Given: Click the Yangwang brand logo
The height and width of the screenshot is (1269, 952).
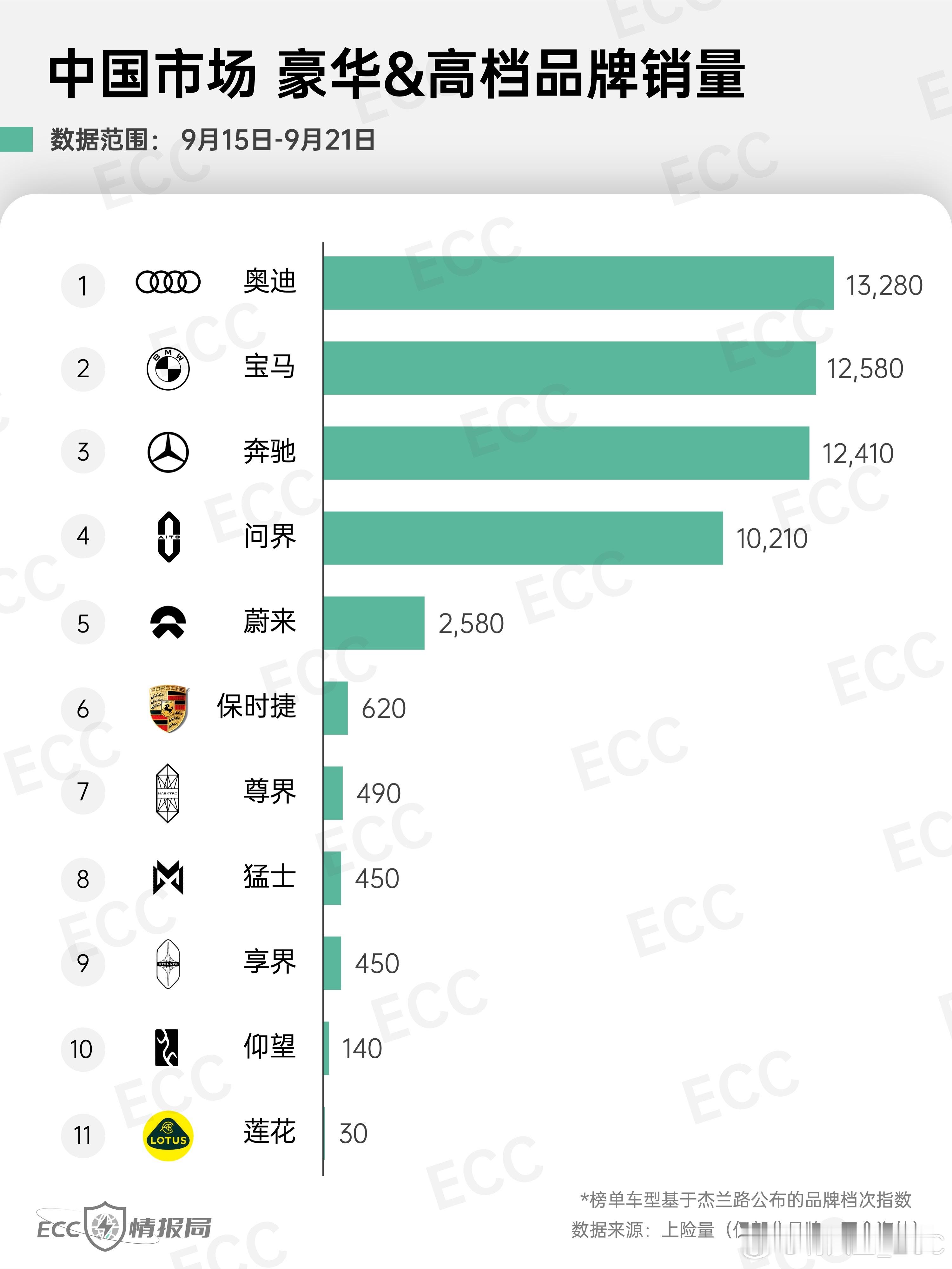Looking at the screenshot, I should point(167,1048).
